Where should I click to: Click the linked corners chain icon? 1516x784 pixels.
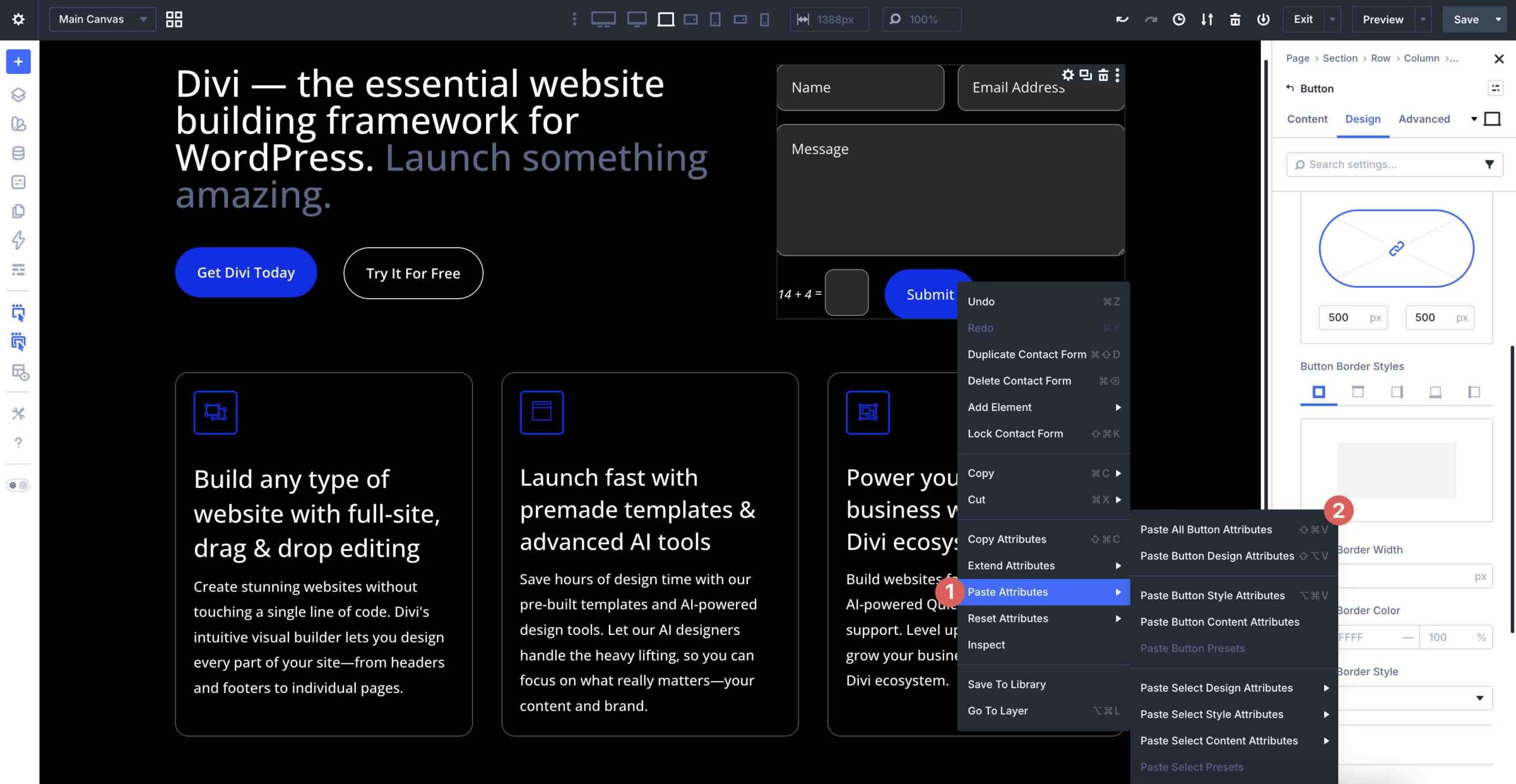coord(1396,248)
